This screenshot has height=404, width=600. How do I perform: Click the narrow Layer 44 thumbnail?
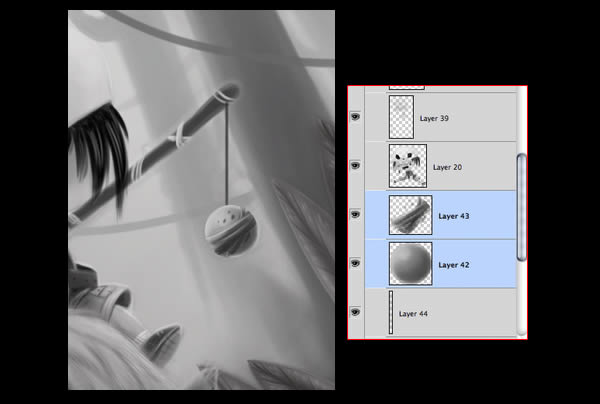[x=391, y=312]
